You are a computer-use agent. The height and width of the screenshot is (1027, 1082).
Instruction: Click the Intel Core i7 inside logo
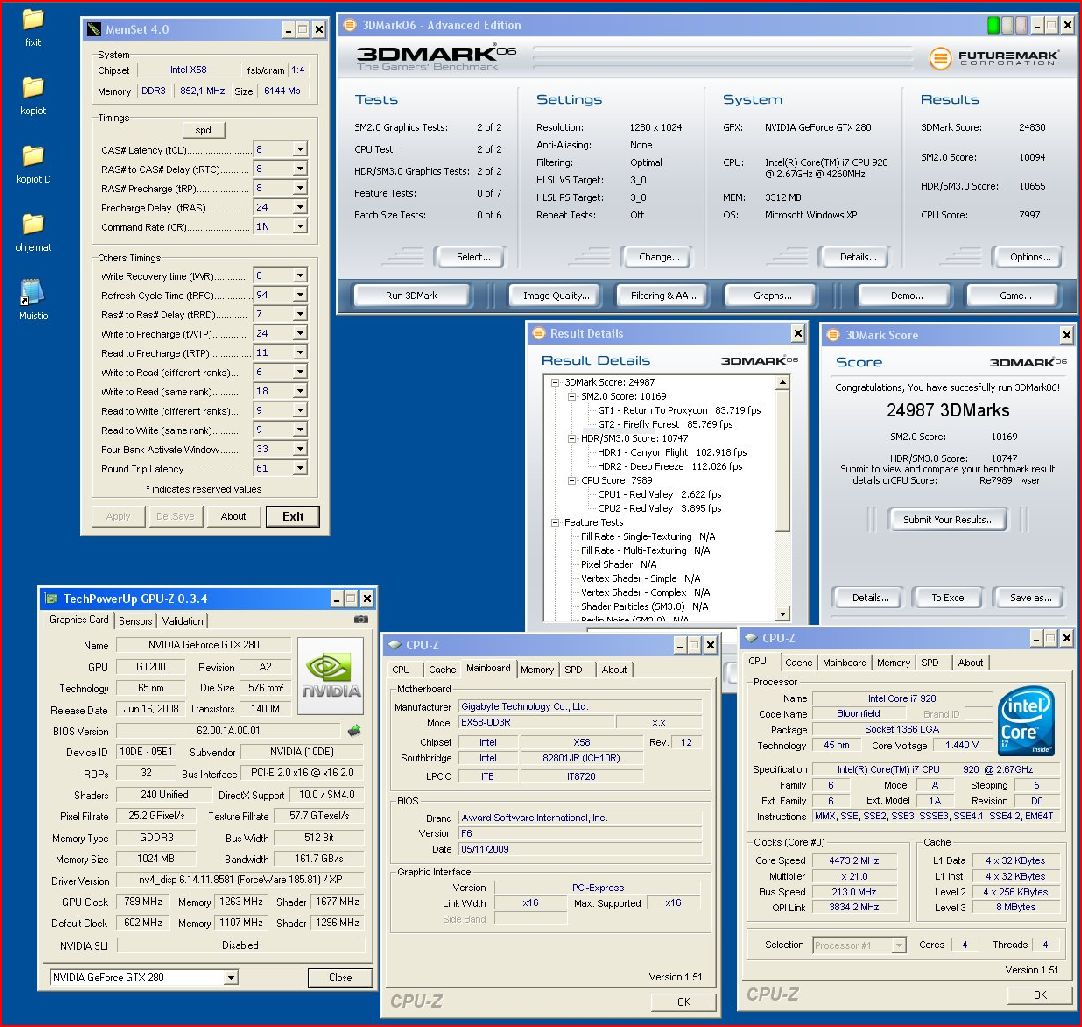click(x=1026, y=719)
